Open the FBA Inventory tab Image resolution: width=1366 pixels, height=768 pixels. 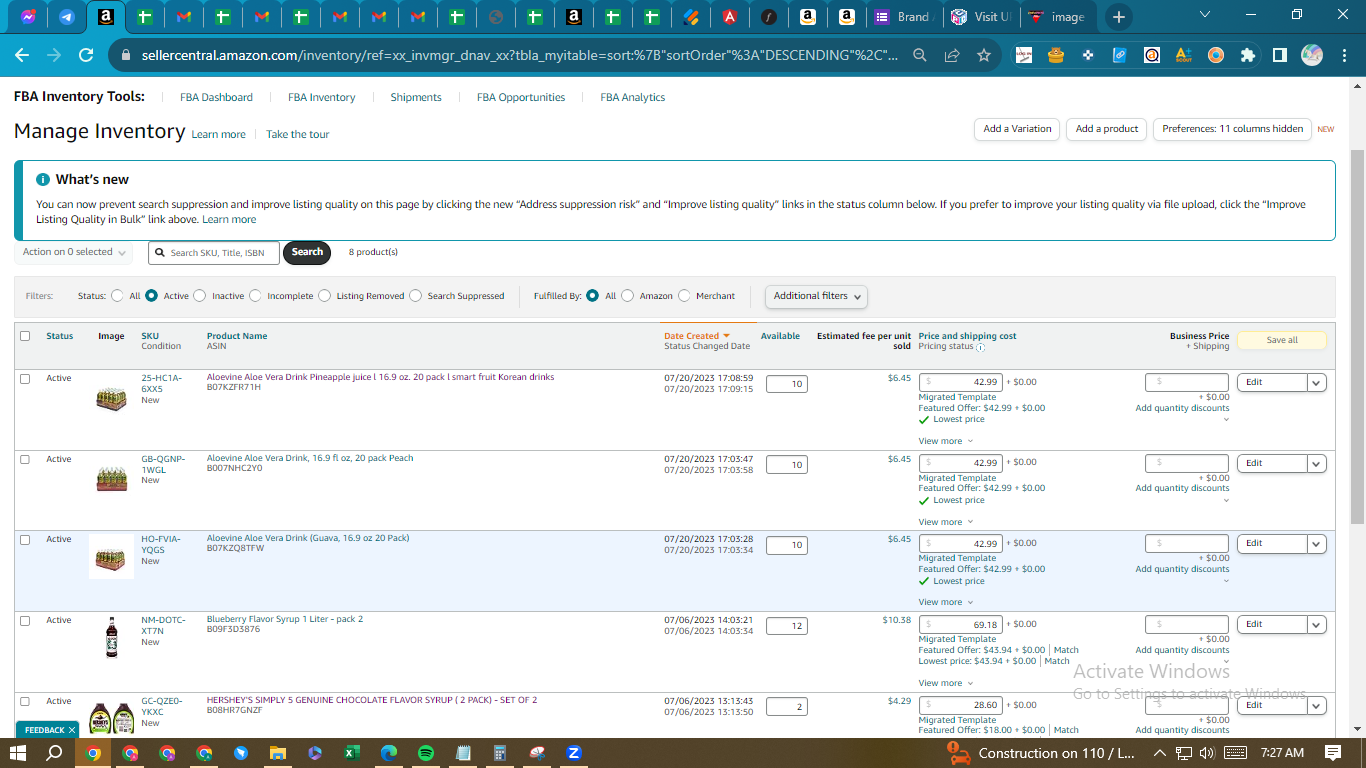click(321, 97)
